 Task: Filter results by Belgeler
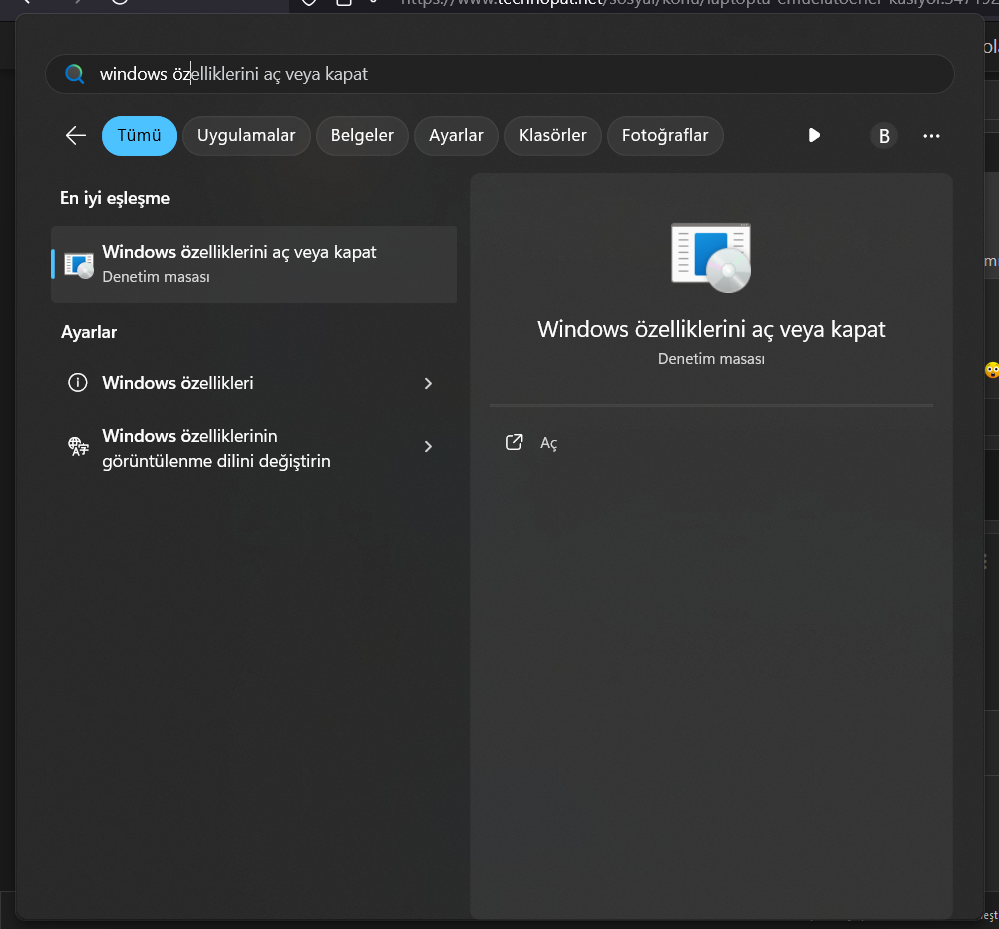click(362, 136)
